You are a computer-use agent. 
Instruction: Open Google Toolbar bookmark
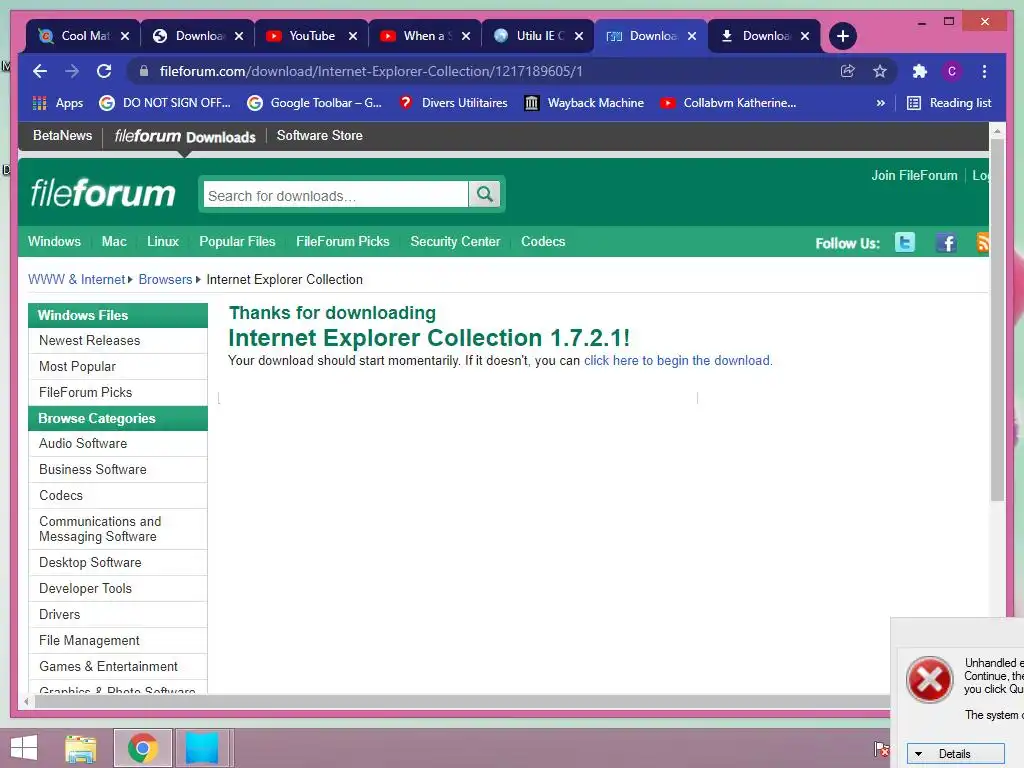(x=314, y=103)
